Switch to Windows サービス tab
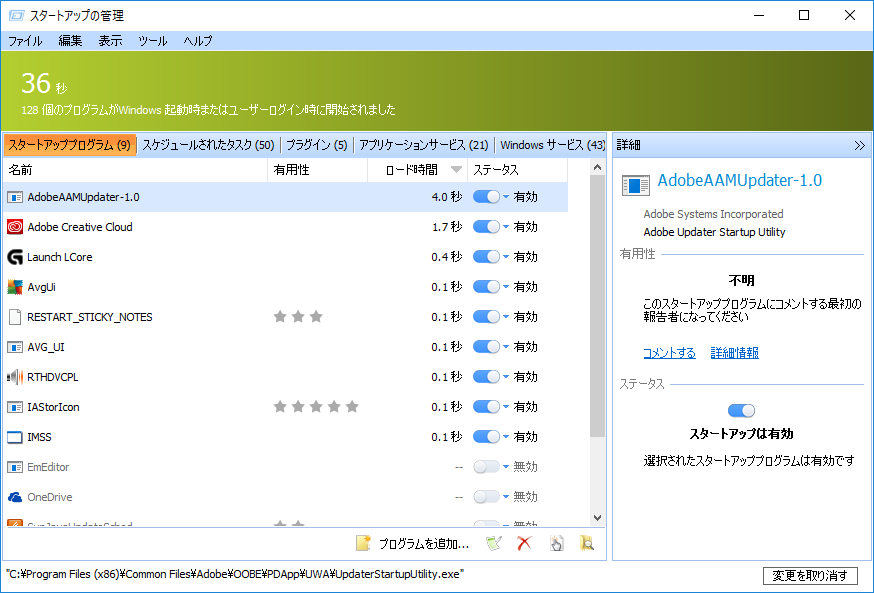This screenshot has height=593, width=874. click(x=551, y=145)
